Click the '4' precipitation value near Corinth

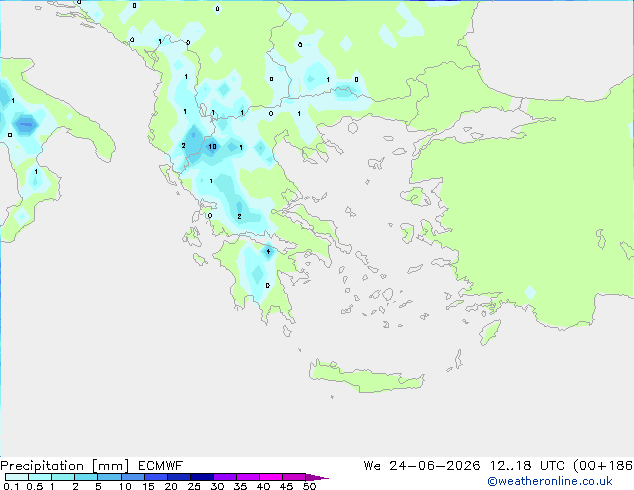[x=268, y=251]
